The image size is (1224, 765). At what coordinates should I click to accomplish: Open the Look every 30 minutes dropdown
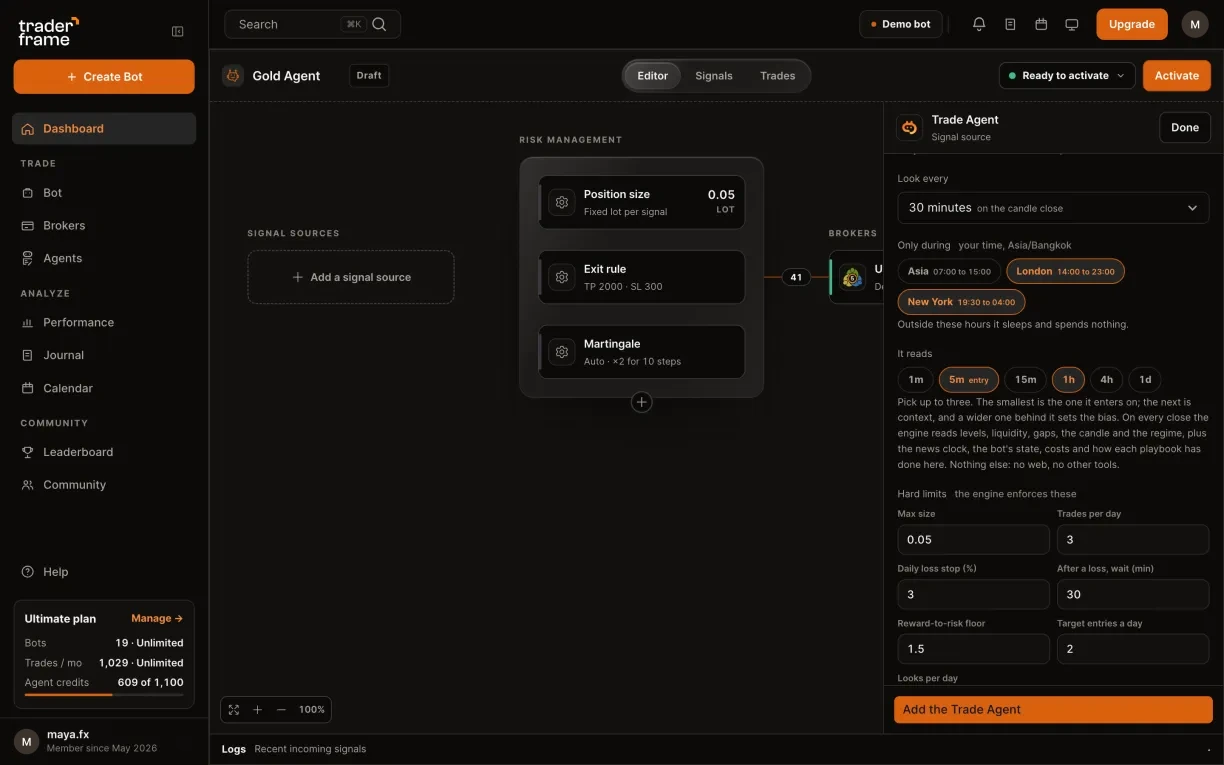pos(1053,208)
